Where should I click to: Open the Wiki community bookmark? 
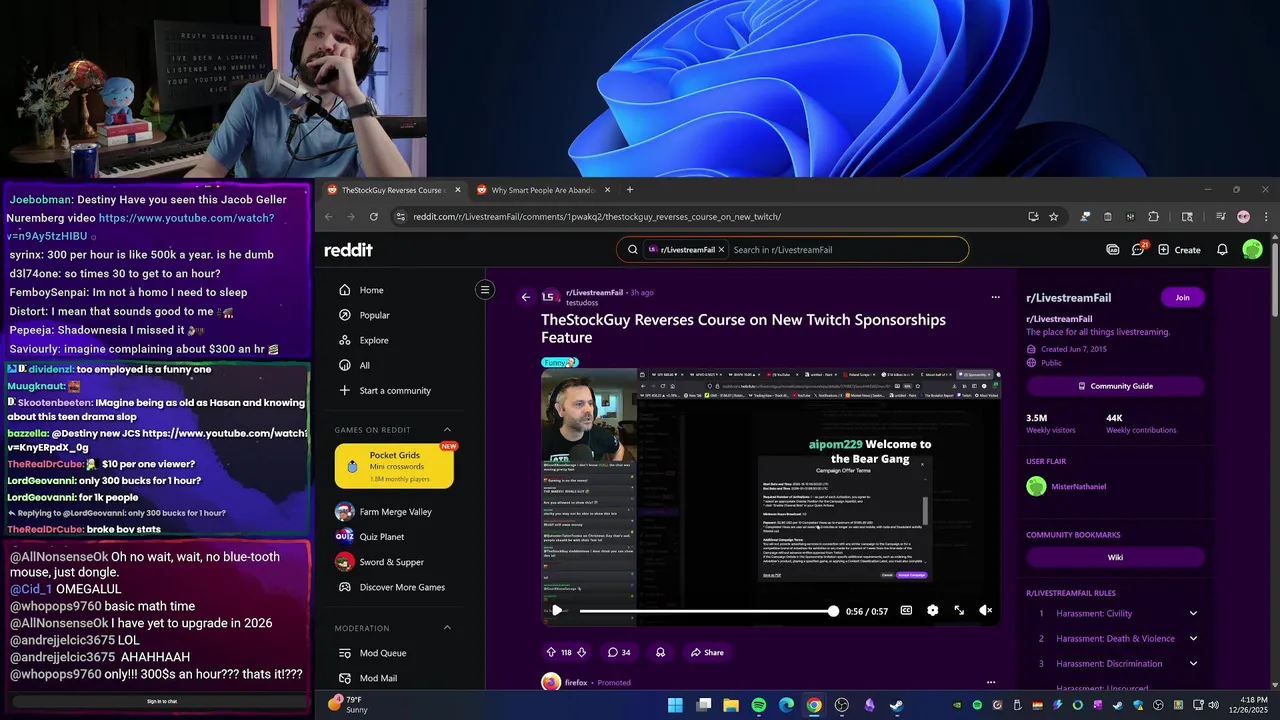tap(1115, 558)
